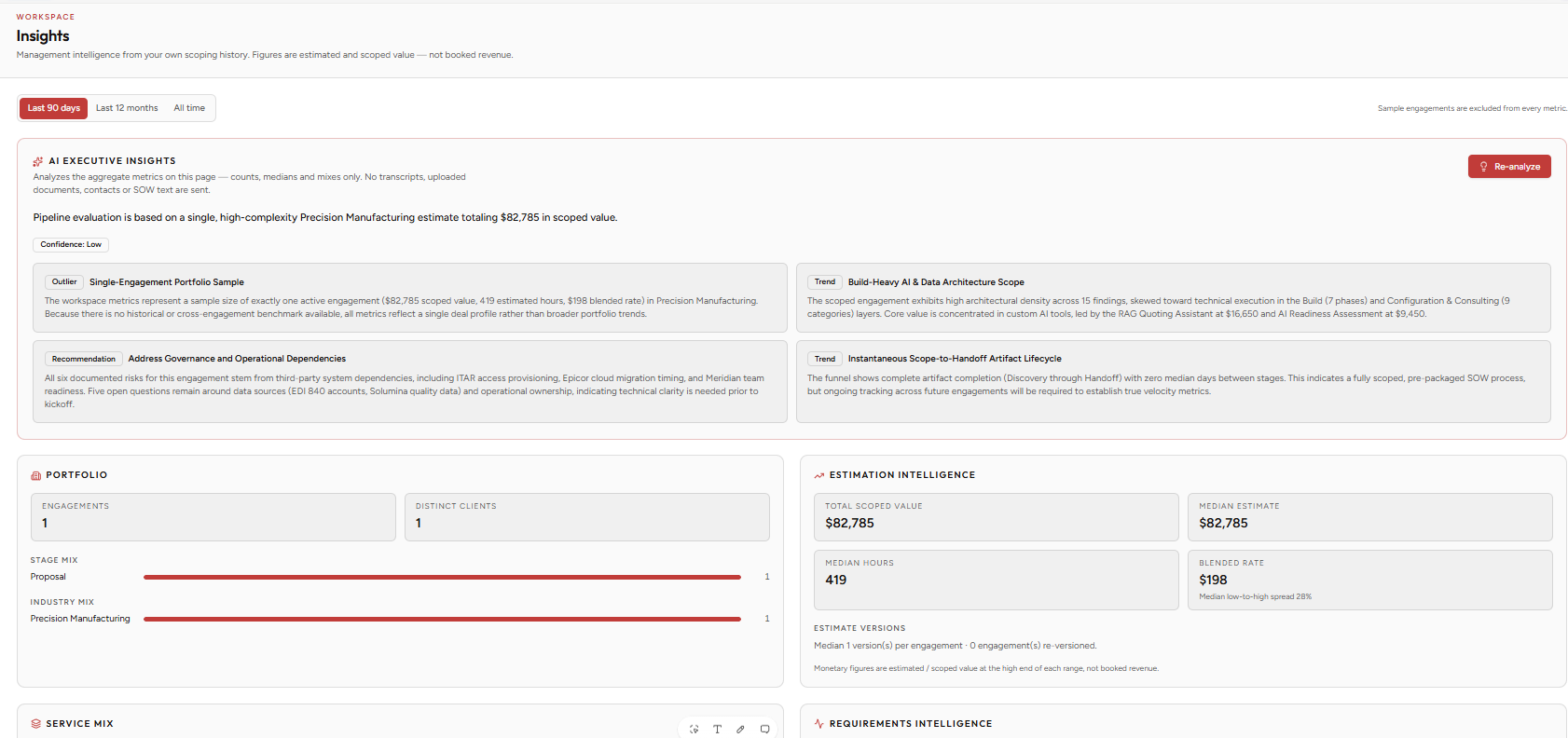The width and height of the screenshot is (1568, 738).
Task: Click the Proposal stage mix bar
Action: (442, 578)
